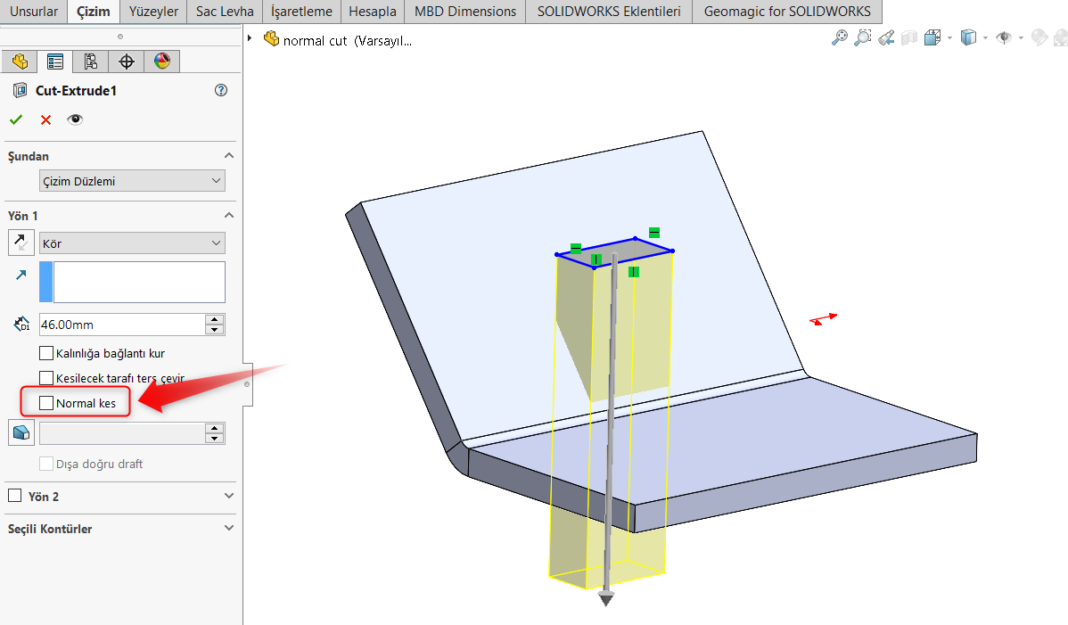Screen dimensions: 1068x625
Task: Expand the Yön 2 section chevron
Action: (229, 496)
